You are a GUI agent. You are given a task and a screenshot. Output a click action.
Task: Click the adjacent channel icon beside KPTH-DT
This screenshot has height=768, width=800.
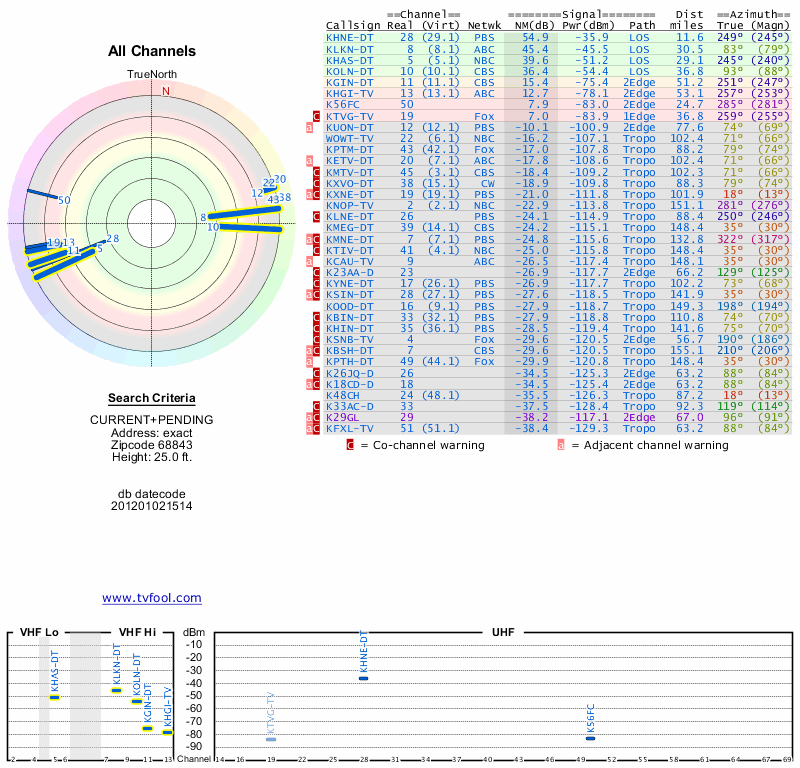click(309, 361)
